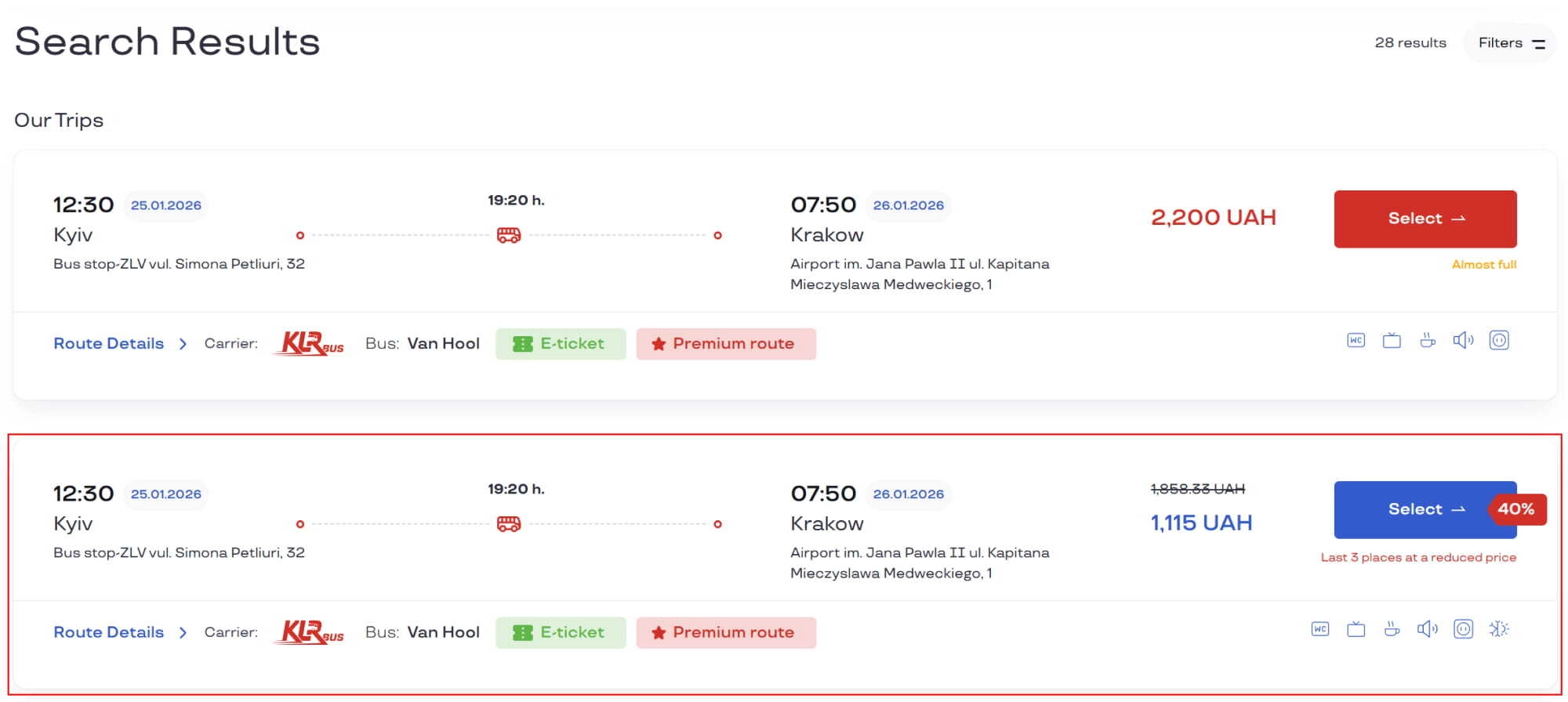Image resolution: width=1568 pixels, height=702 pixels.
Task: Click the audio speaker amenity icon on first trip
Action: pos(1463,340)
